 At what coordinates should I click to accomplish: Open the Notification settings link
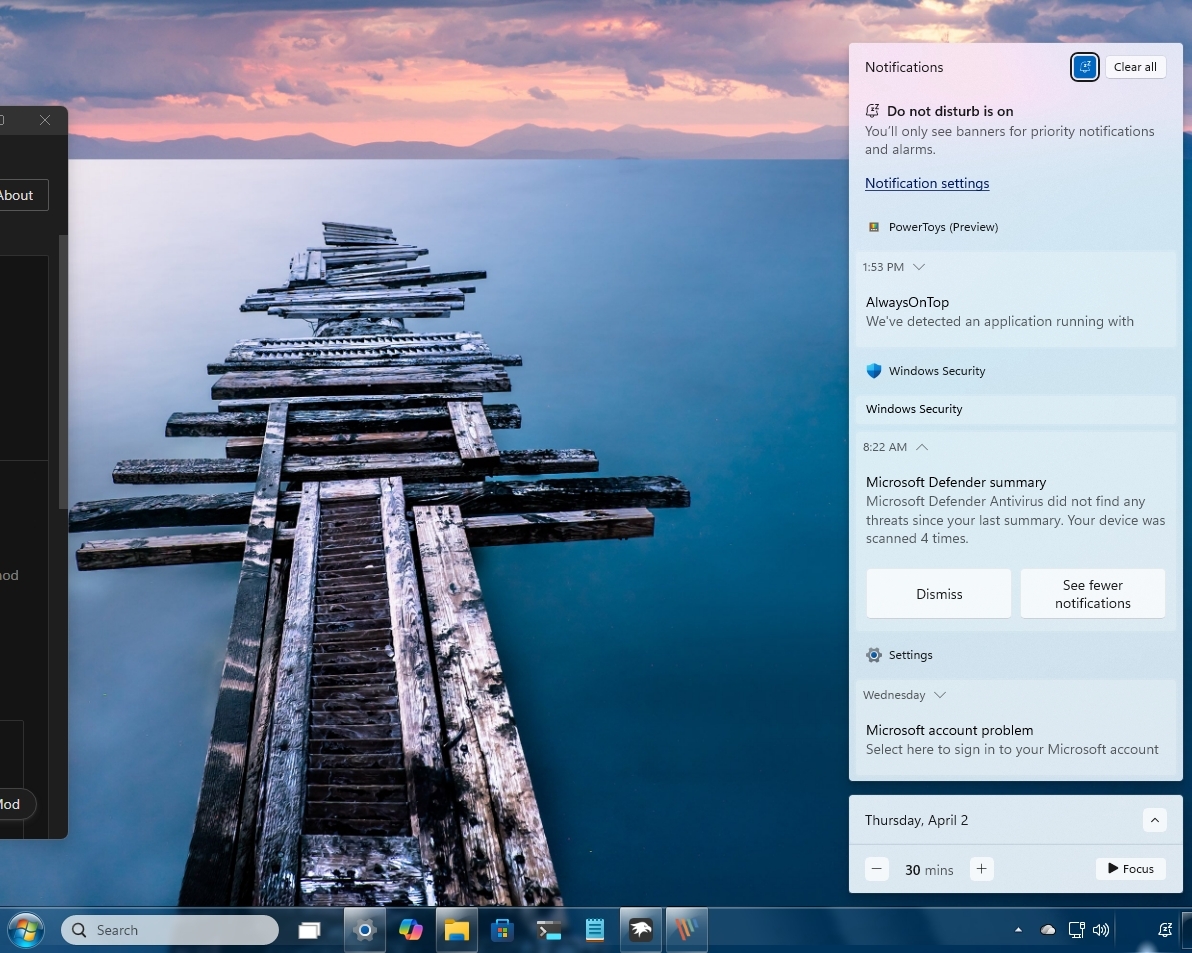coord(927,183)
